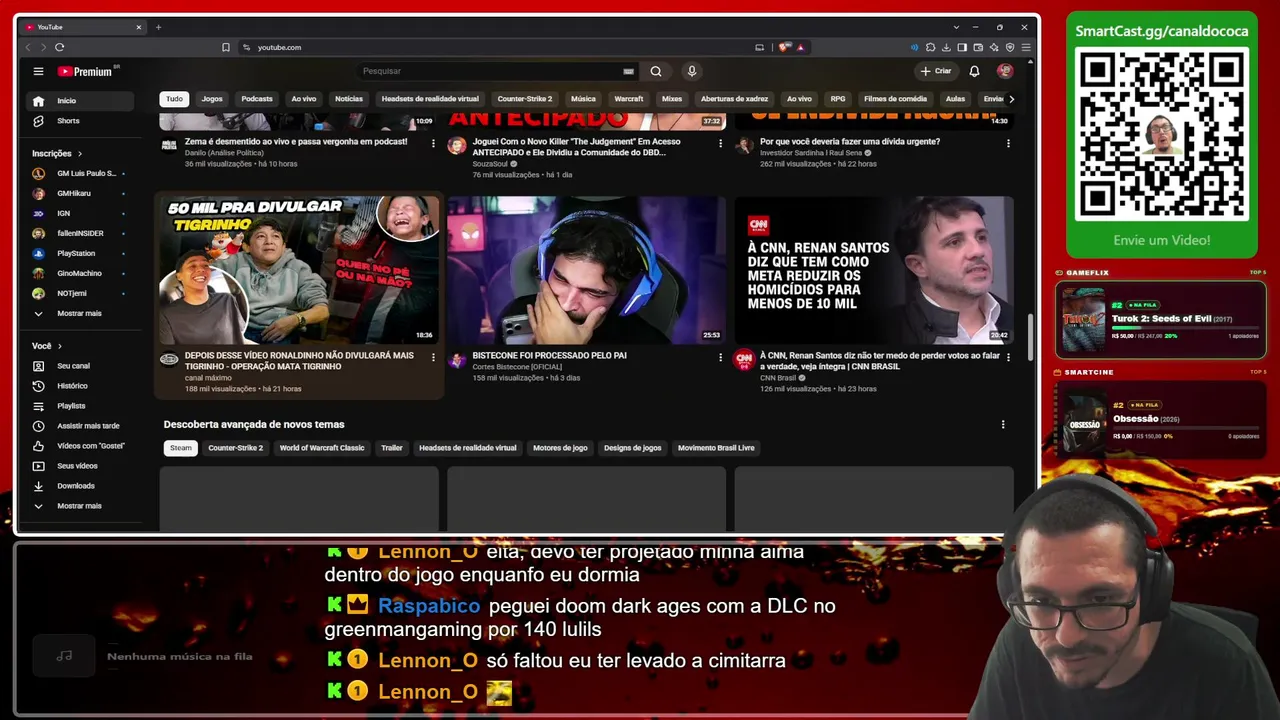Open the notifications bell
Viewport: 1280px width, 720px height.
[974, 71]
